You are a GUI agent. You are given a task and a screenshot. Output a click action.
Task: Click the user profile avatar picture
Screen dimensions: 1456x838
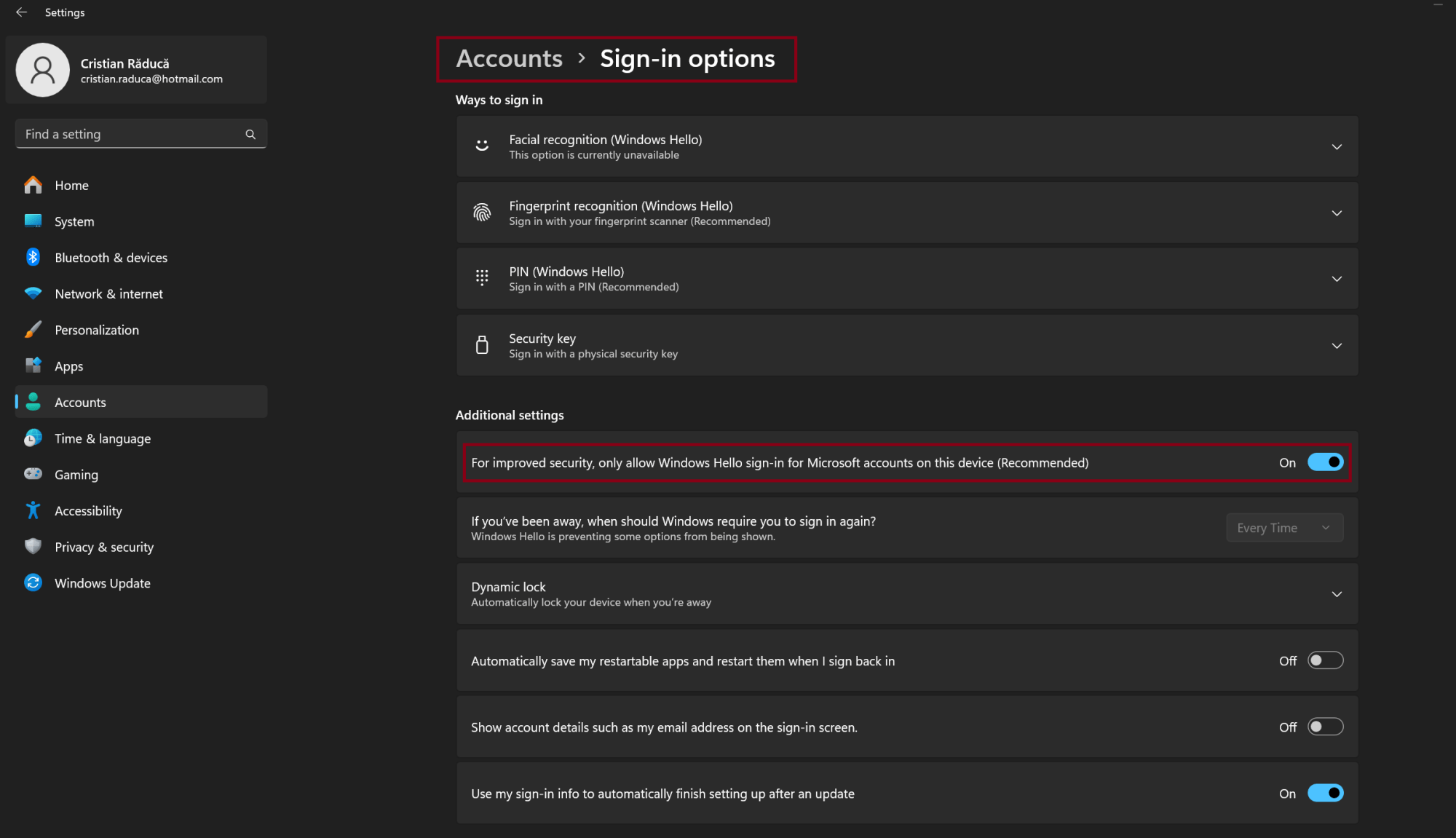pyautogui.click(x=43, y=71)
